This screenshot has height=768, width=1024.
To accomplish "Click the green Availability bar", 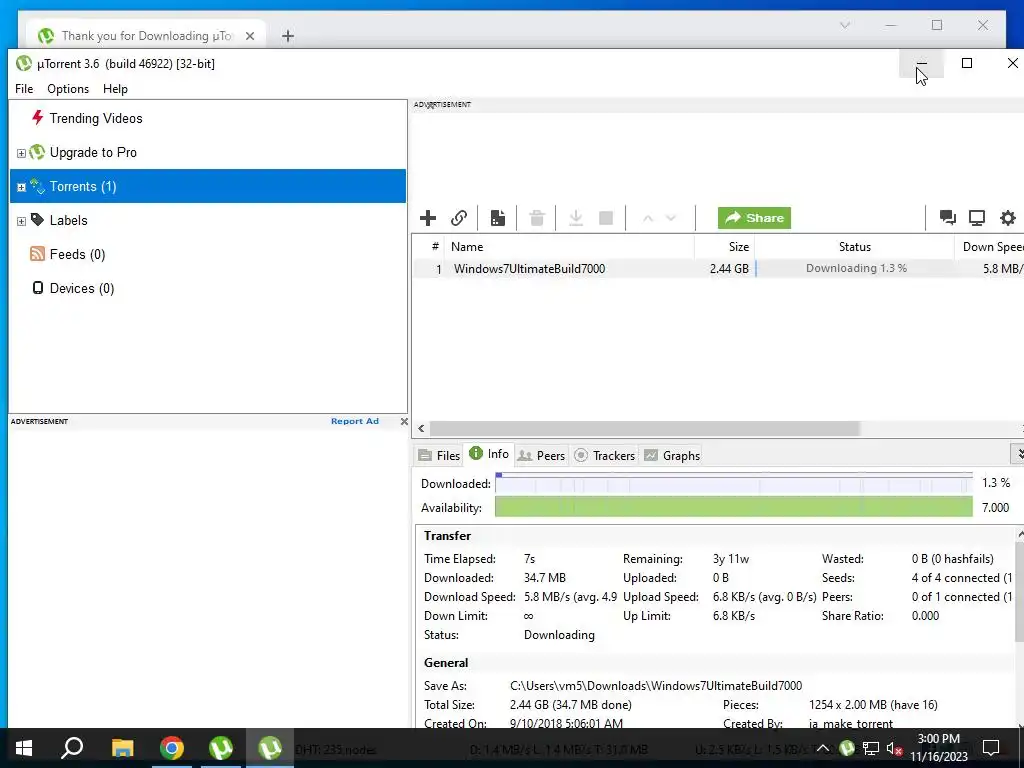I will point(734,507).
